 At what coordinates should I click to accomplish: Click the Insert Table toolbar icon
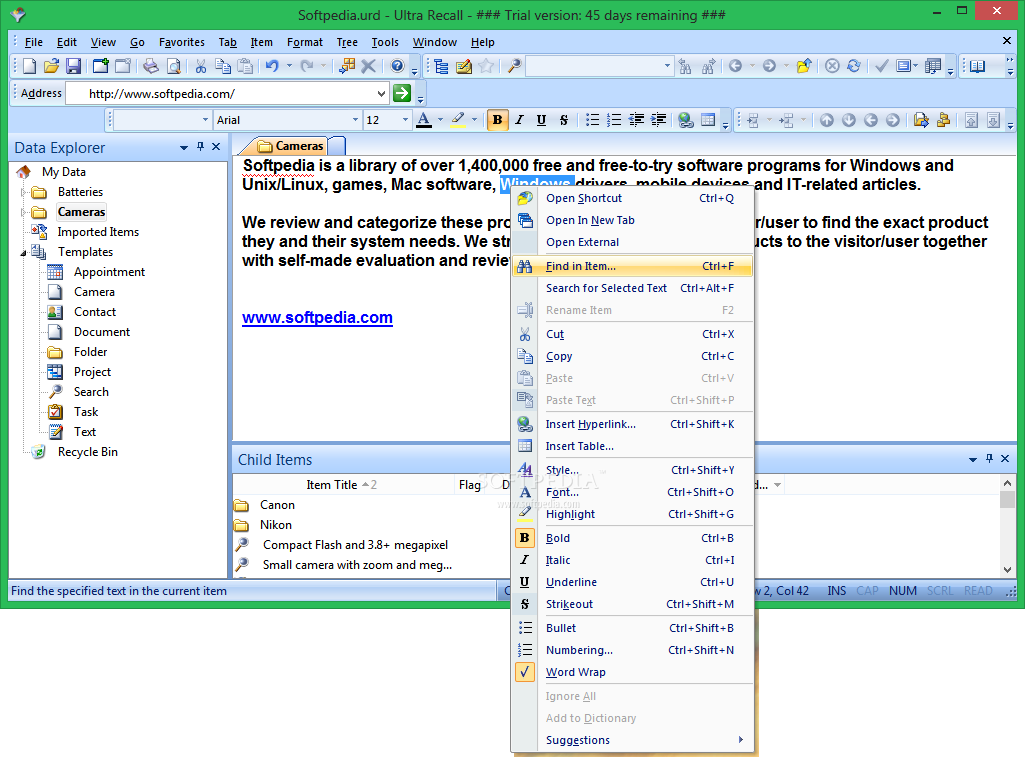[x=708, y=120]
